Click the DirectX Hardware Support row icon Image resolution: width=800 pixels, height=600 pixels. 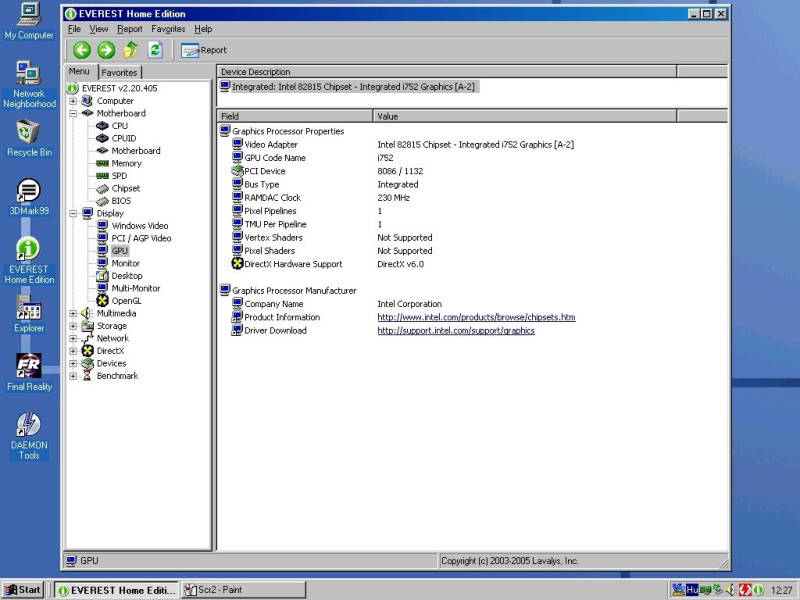click(237, 264)
